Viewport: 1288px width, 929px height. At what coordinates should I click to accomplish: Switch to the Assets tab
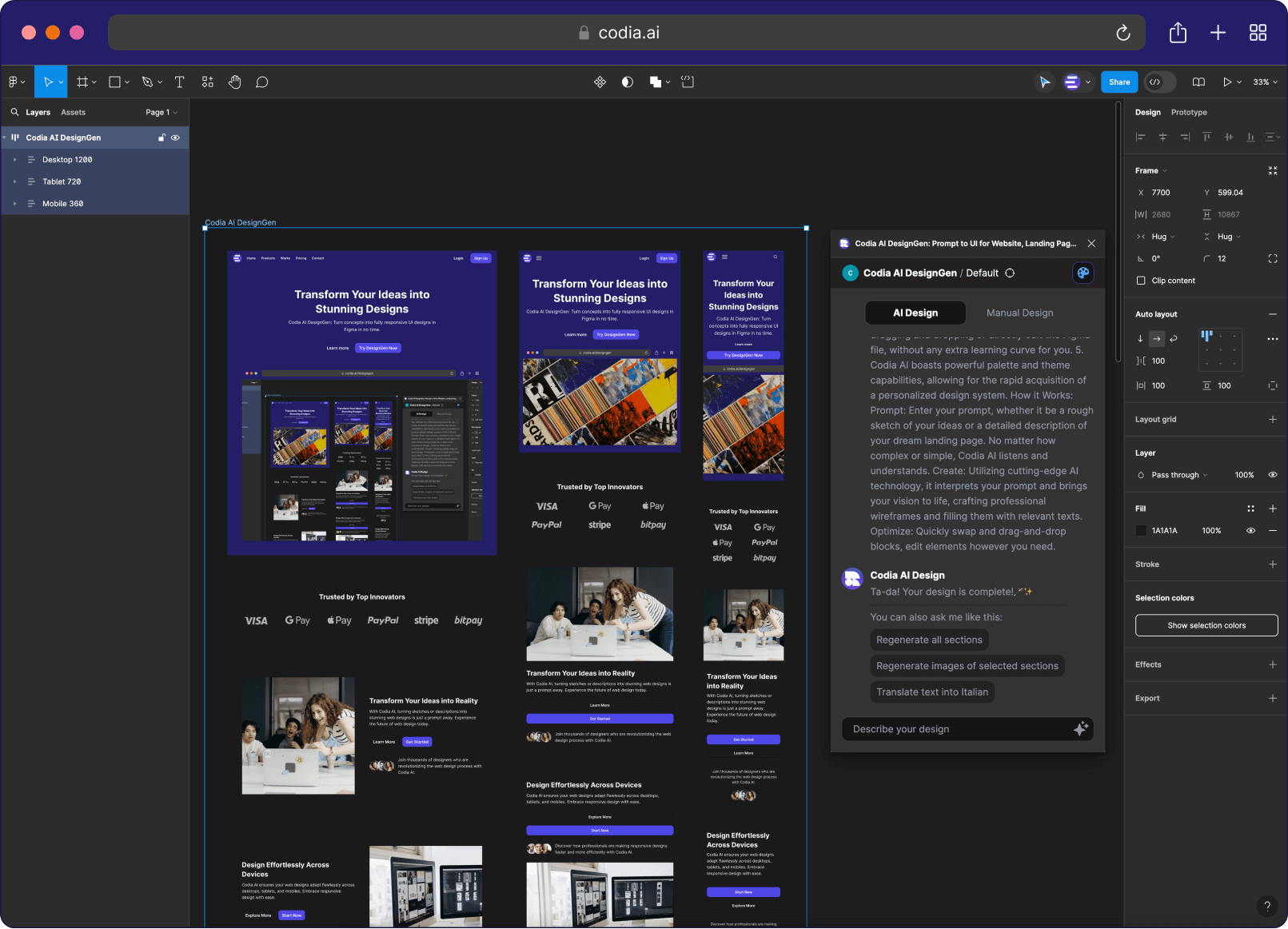[x=73, y=112]
